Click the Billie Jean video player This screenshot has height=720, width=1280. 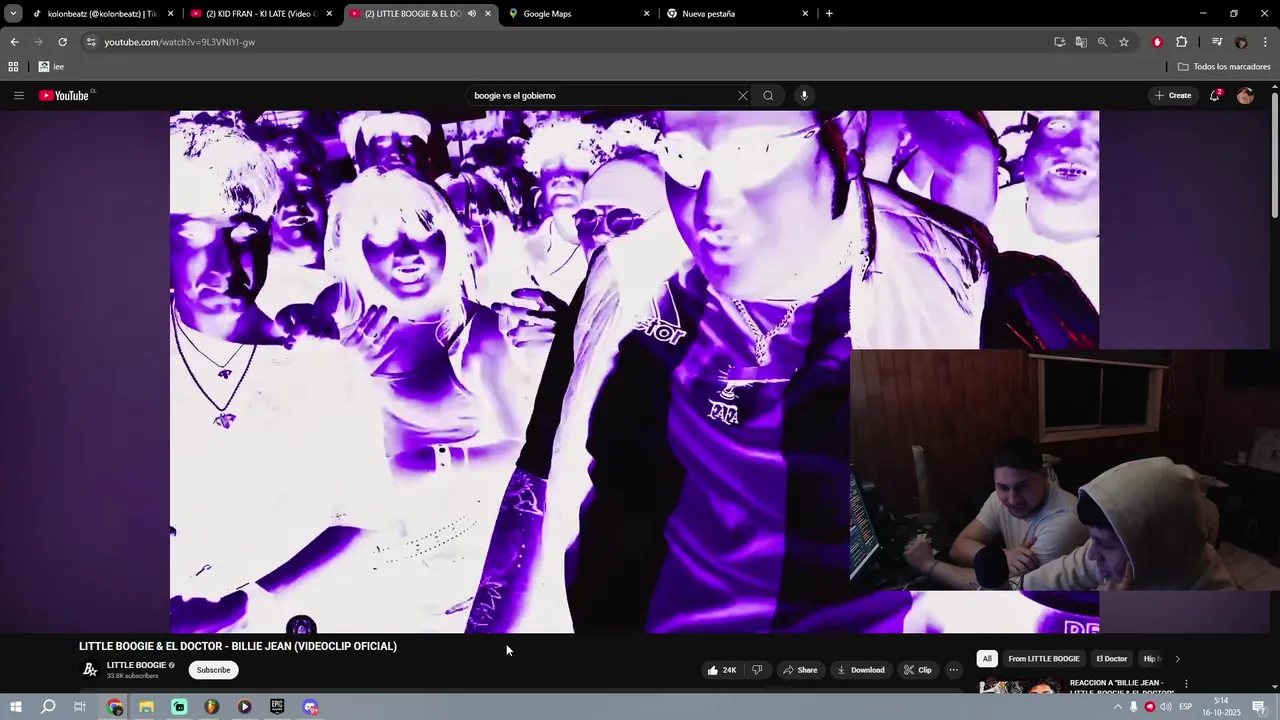point(634,371)
